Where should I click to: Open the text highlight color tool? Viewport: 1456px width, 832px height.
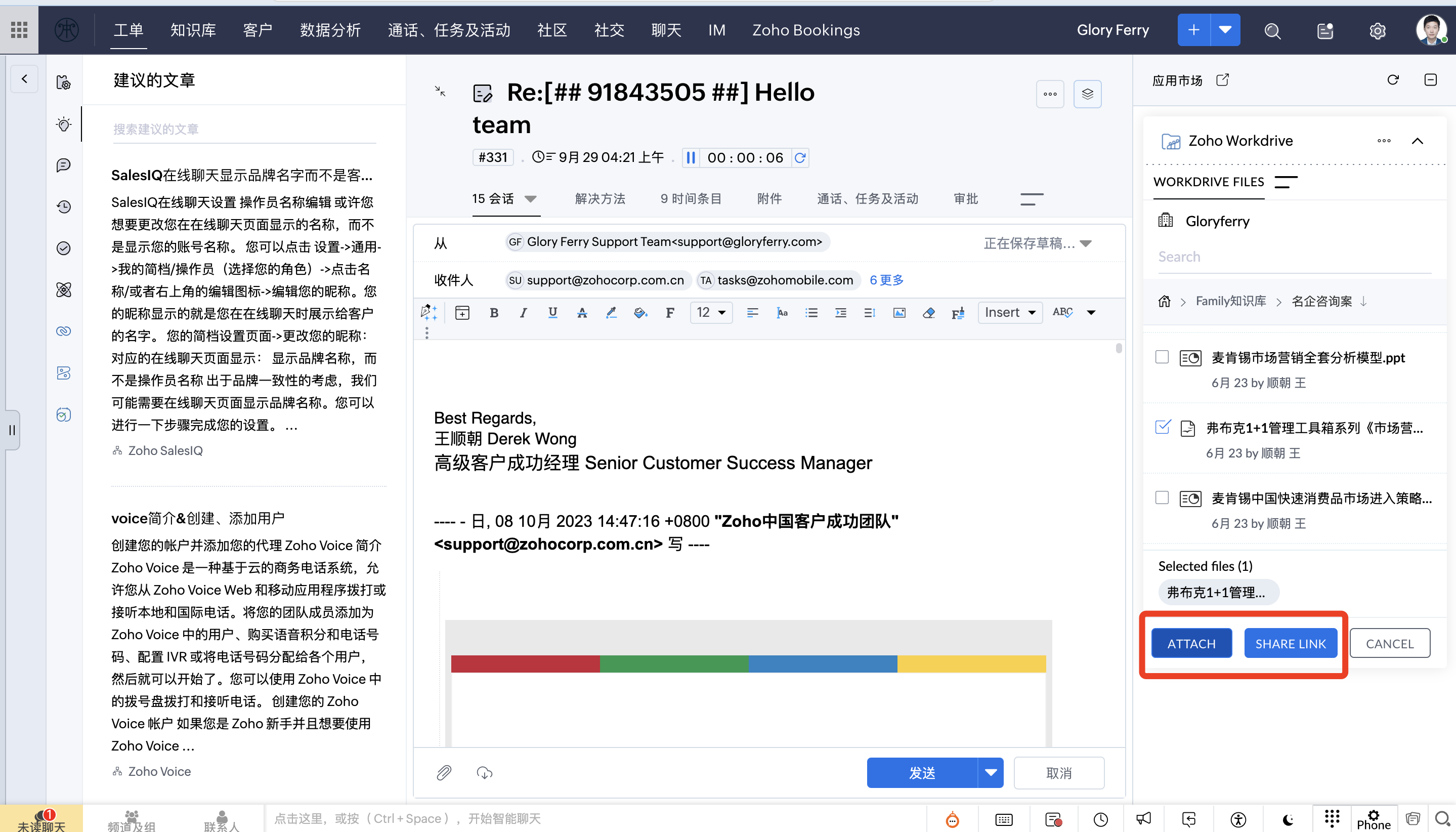611,313
